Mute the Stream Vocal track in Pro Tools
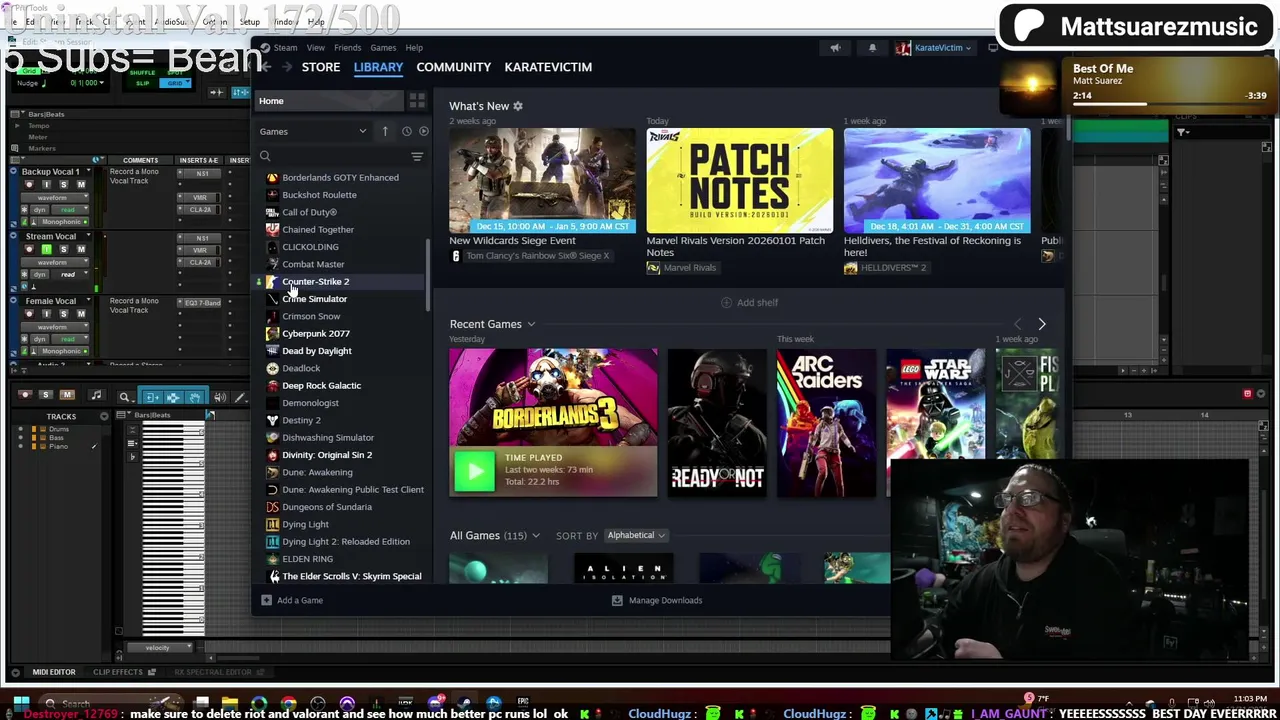This screenshot has height=720, width=1280. click(x=81, y=249)
